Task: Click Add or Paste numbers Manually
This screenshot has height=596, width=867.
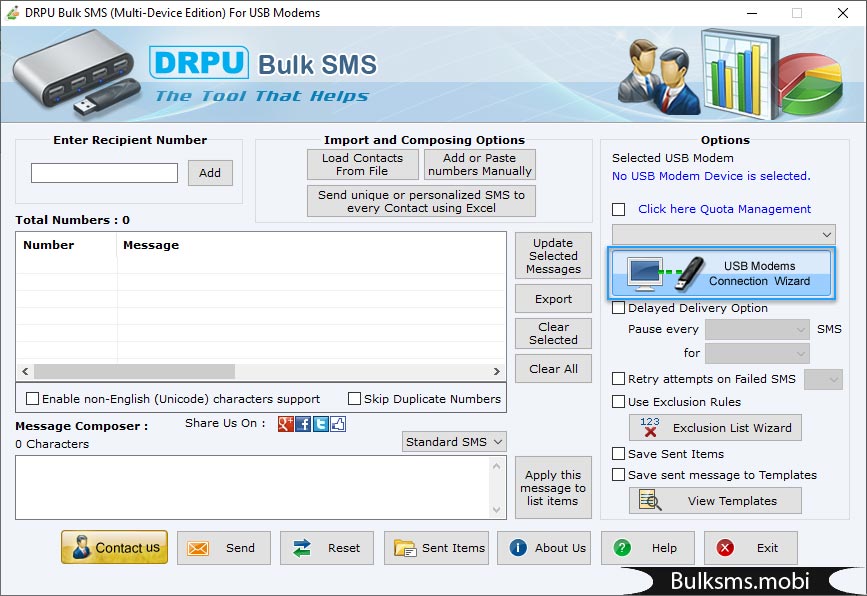Action: (480, 164)
